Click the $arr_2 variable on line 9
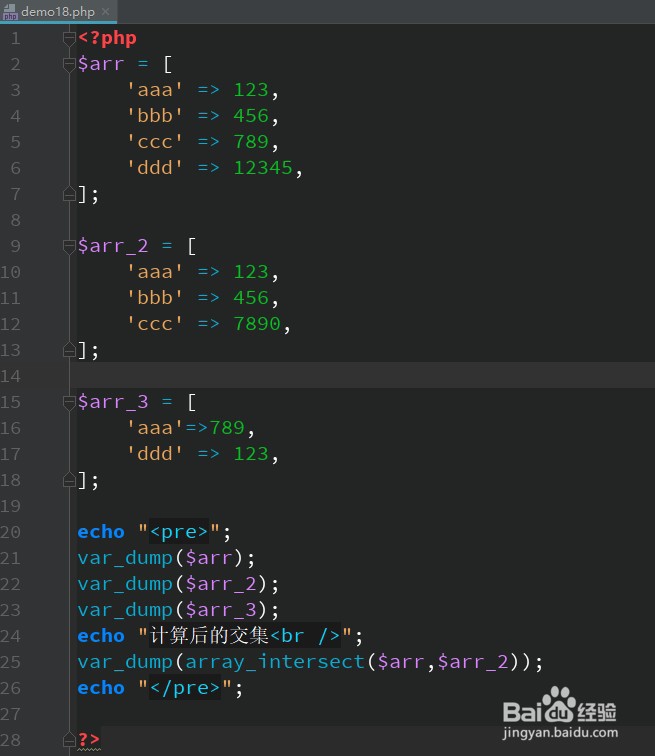Screen dimensions: 655x756 [113, 246]
